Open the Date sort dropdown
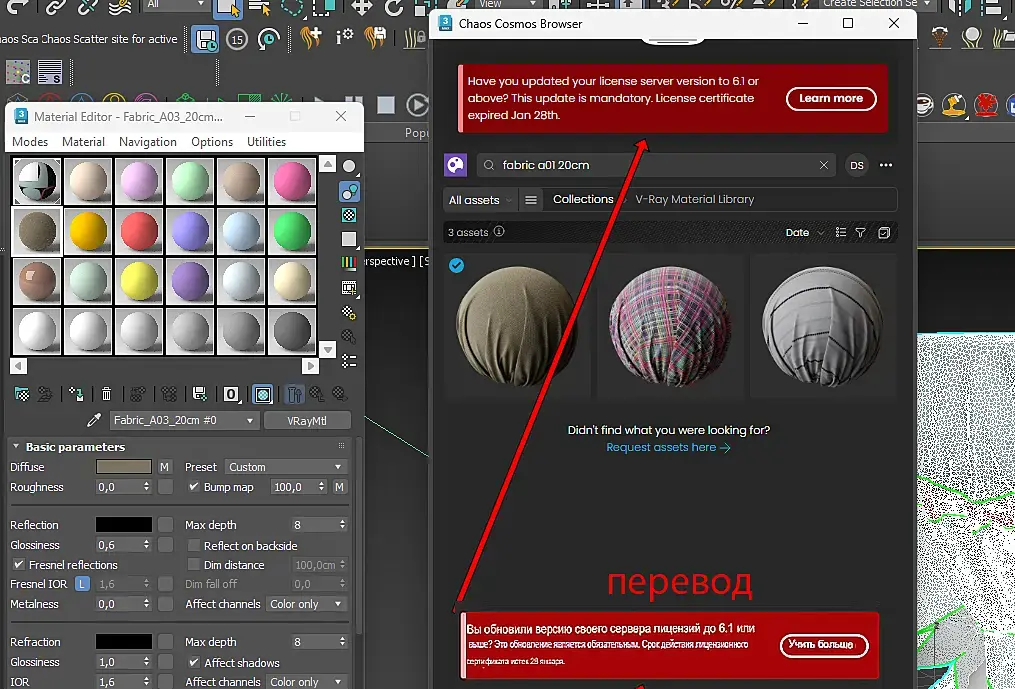The width and height of the screenshot is (1015, 689). 805,232
